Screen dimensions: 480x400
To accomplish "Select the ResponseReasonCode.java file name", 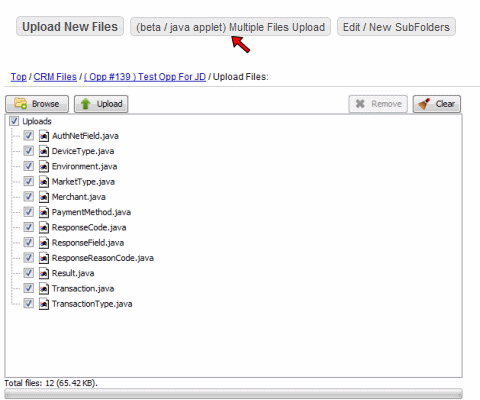I will [x=103, y=258].
